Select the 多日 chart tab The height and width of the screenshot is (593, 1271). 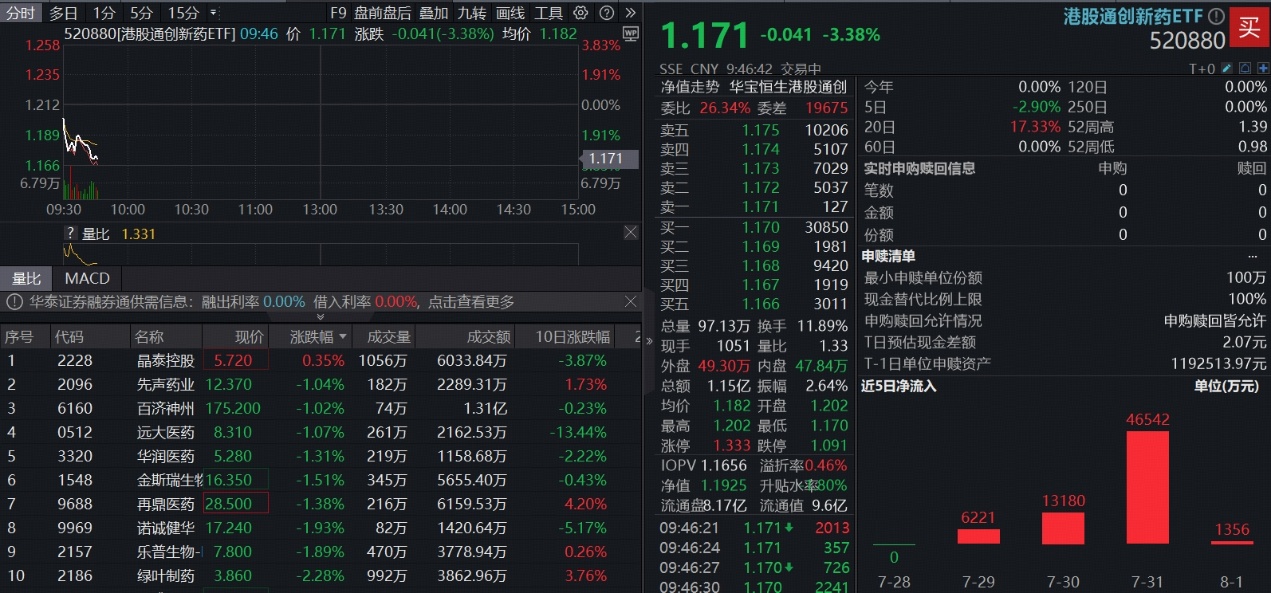[62, 10]
